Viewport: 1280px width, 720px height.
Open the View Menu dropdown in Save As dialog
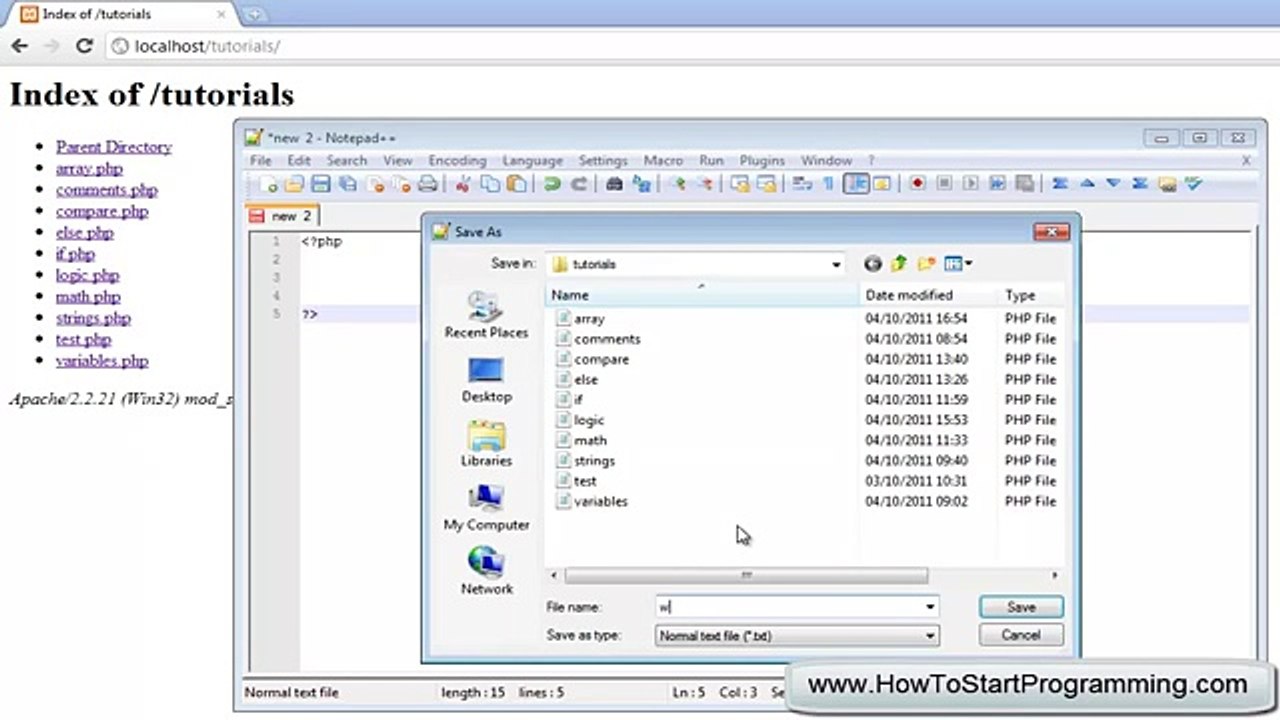pos(958,264)
